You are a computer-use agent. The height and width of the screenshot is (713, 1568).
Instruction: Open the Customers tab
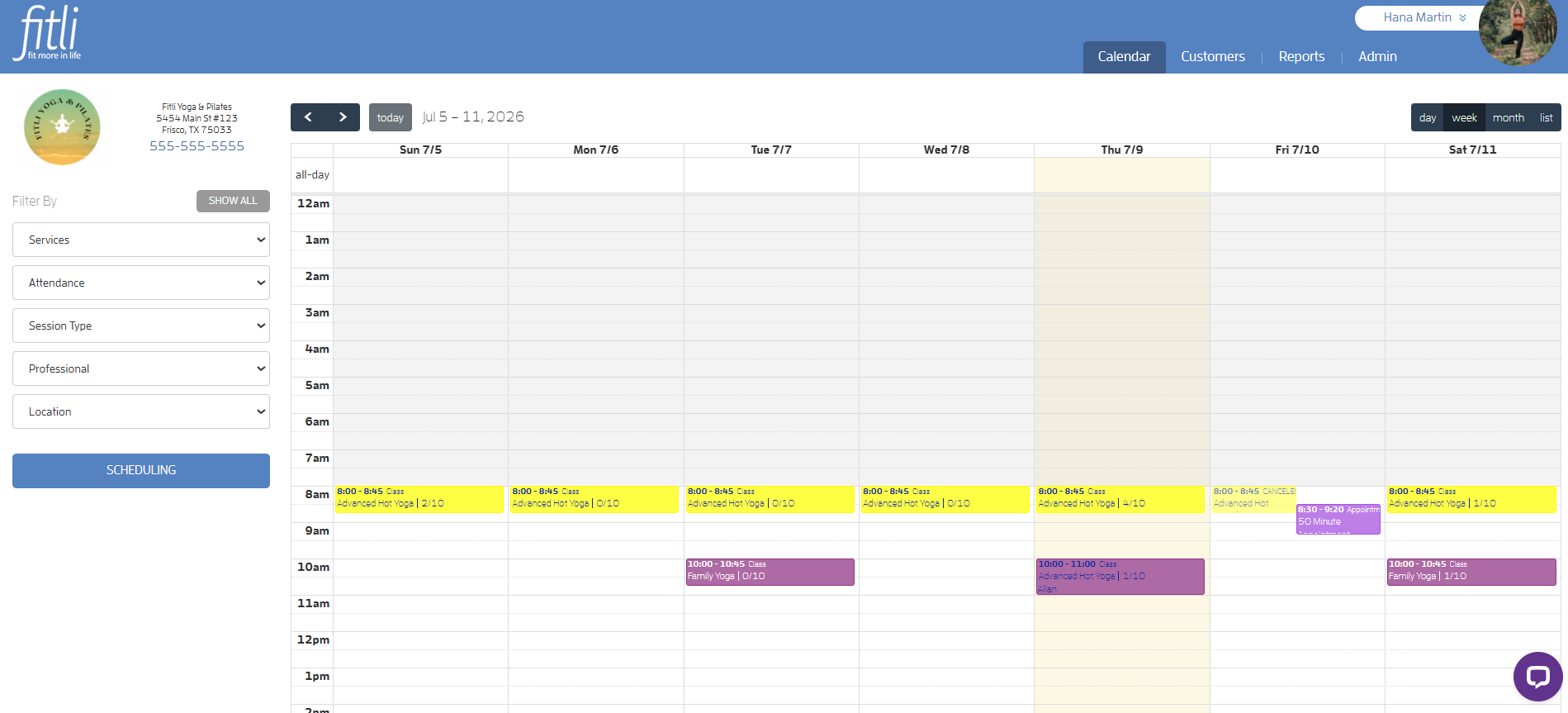point(1212,56)
